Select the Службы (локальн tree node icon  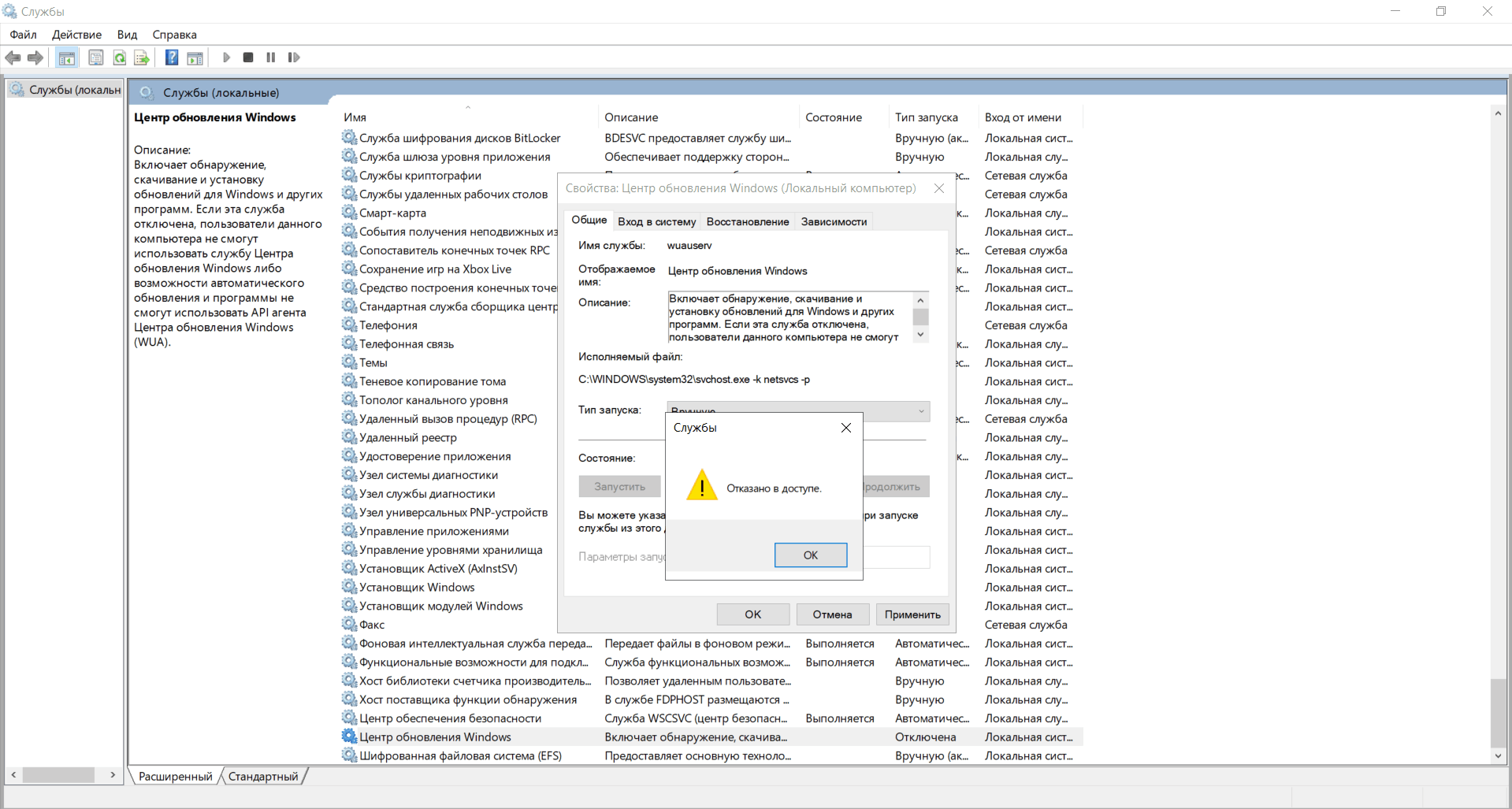click(x=17, y=89)
